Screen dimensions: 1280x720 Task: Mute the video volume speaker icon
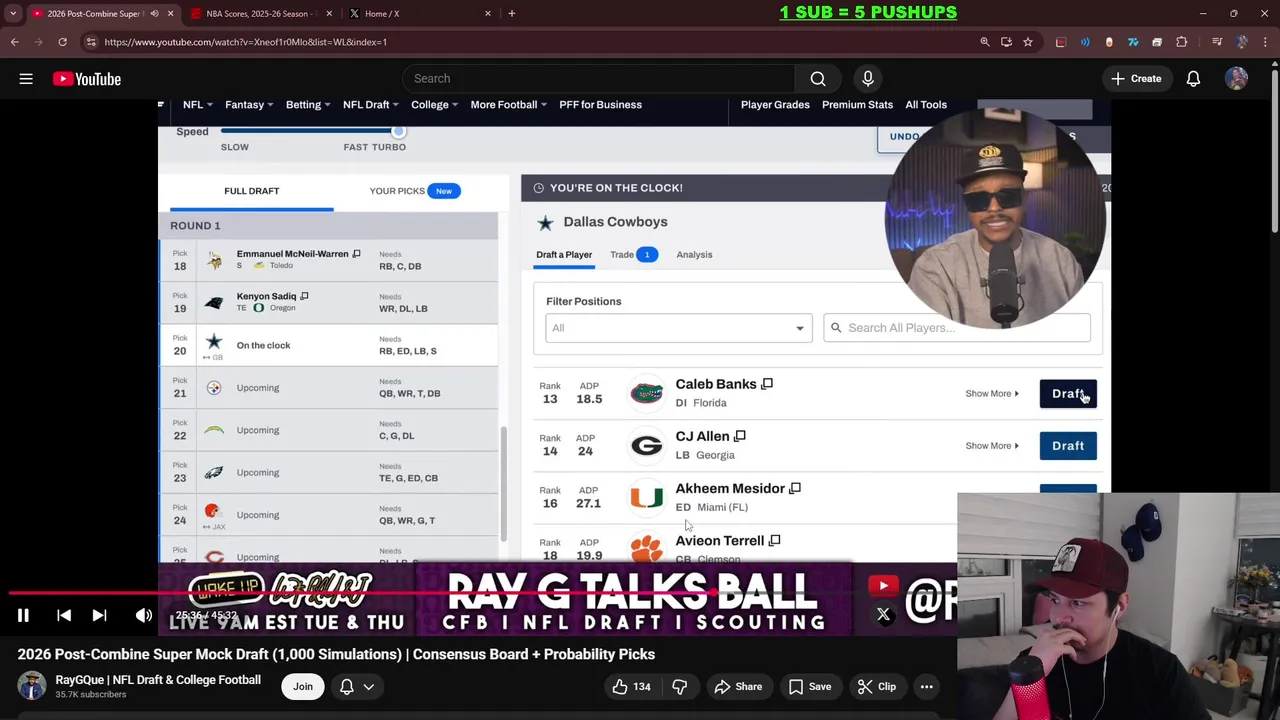click(x=144, y=616)
